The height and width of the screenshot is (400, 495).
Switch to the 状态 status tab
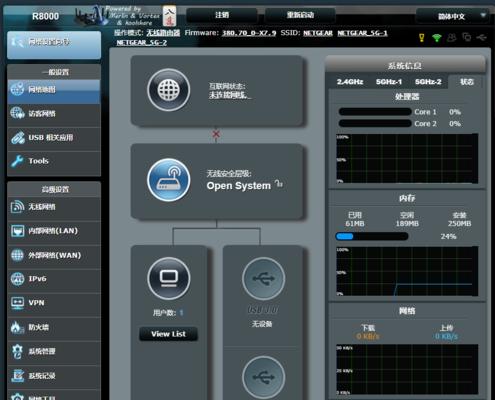point(467,82)
